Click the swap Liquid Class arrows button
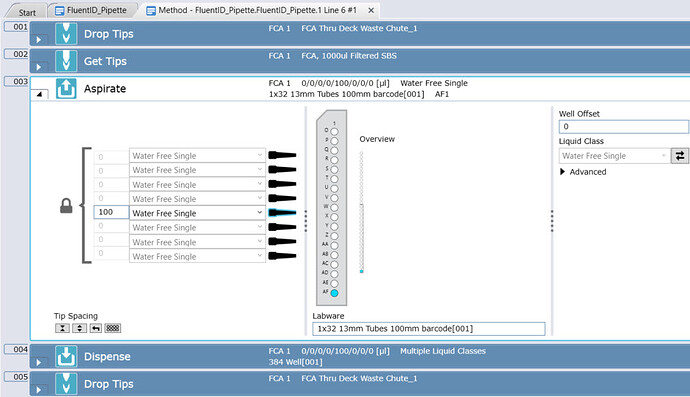This screenshot has height=397, width=690. point(679,156)
